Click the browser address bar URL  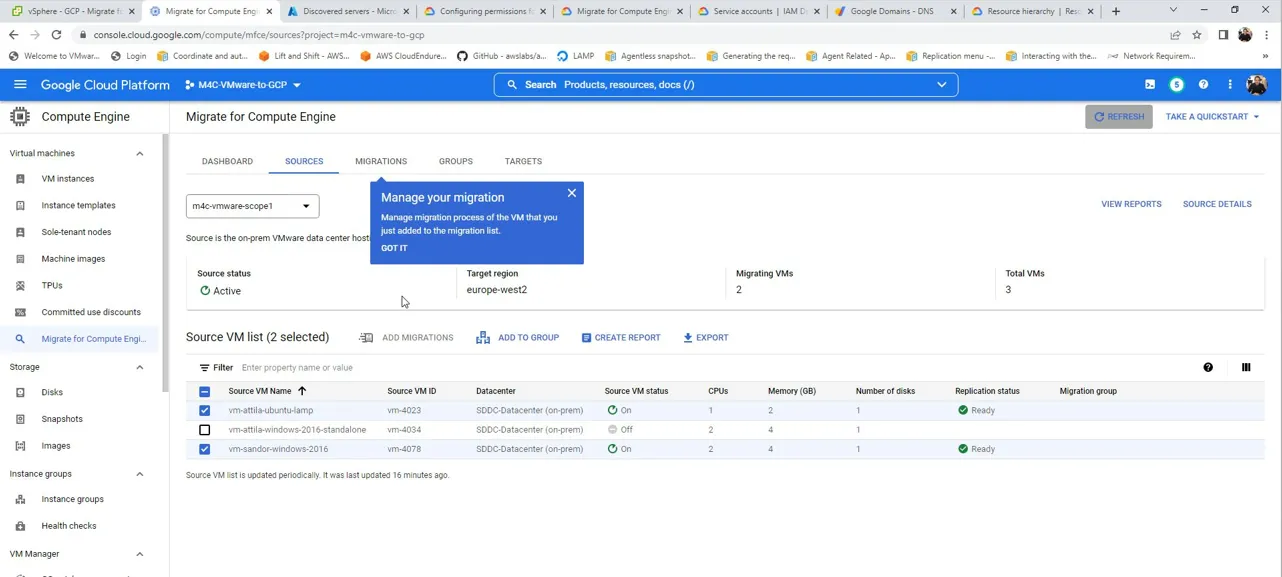pyautogui.click(x=259, y=35)
